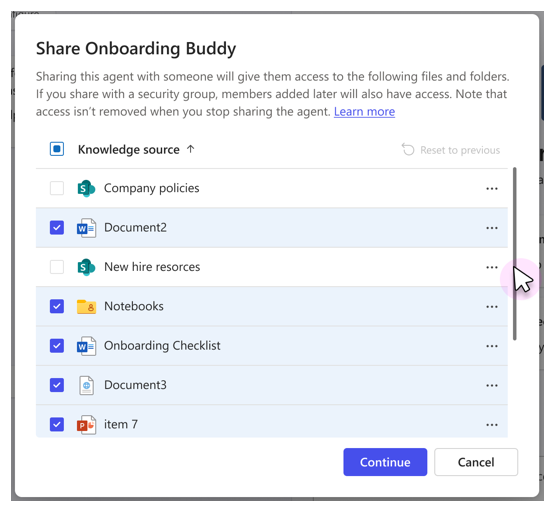
Task: Select the Document3 row text
Action: point(135,385)
